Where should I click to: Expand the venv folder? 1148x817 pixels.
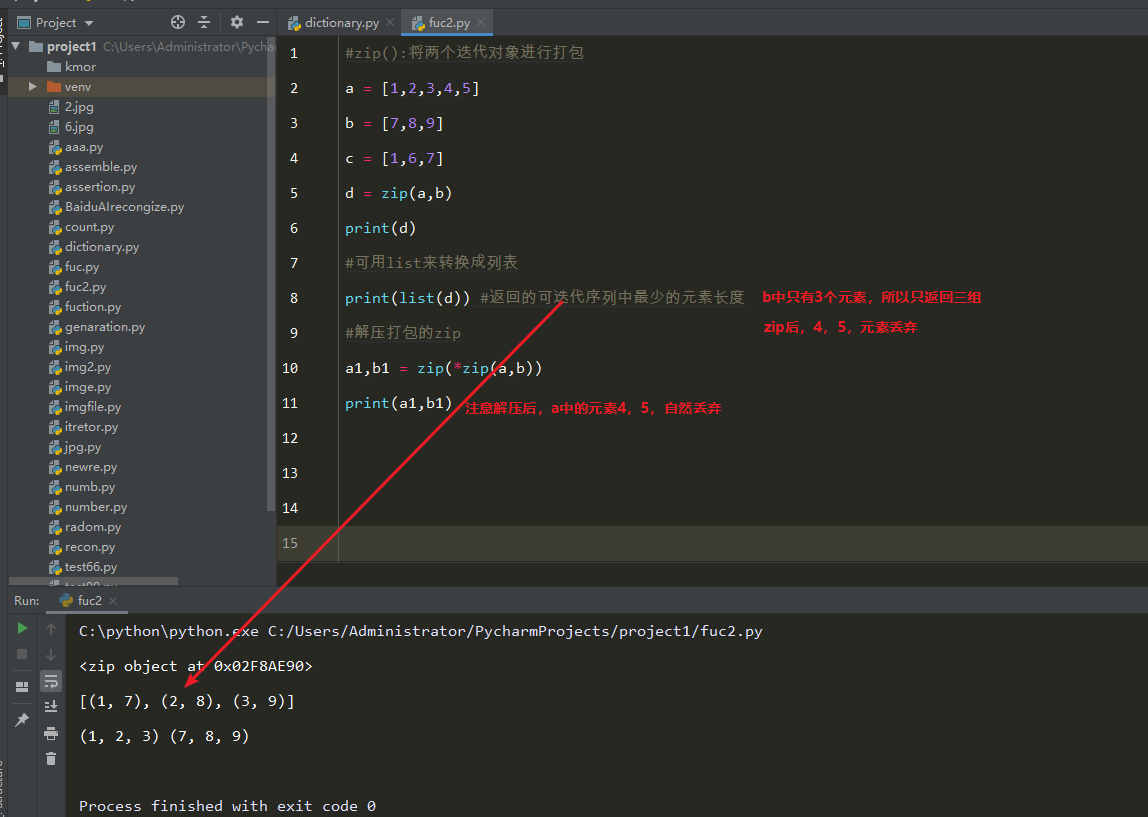pyautogui.click(x=30, y=86)
